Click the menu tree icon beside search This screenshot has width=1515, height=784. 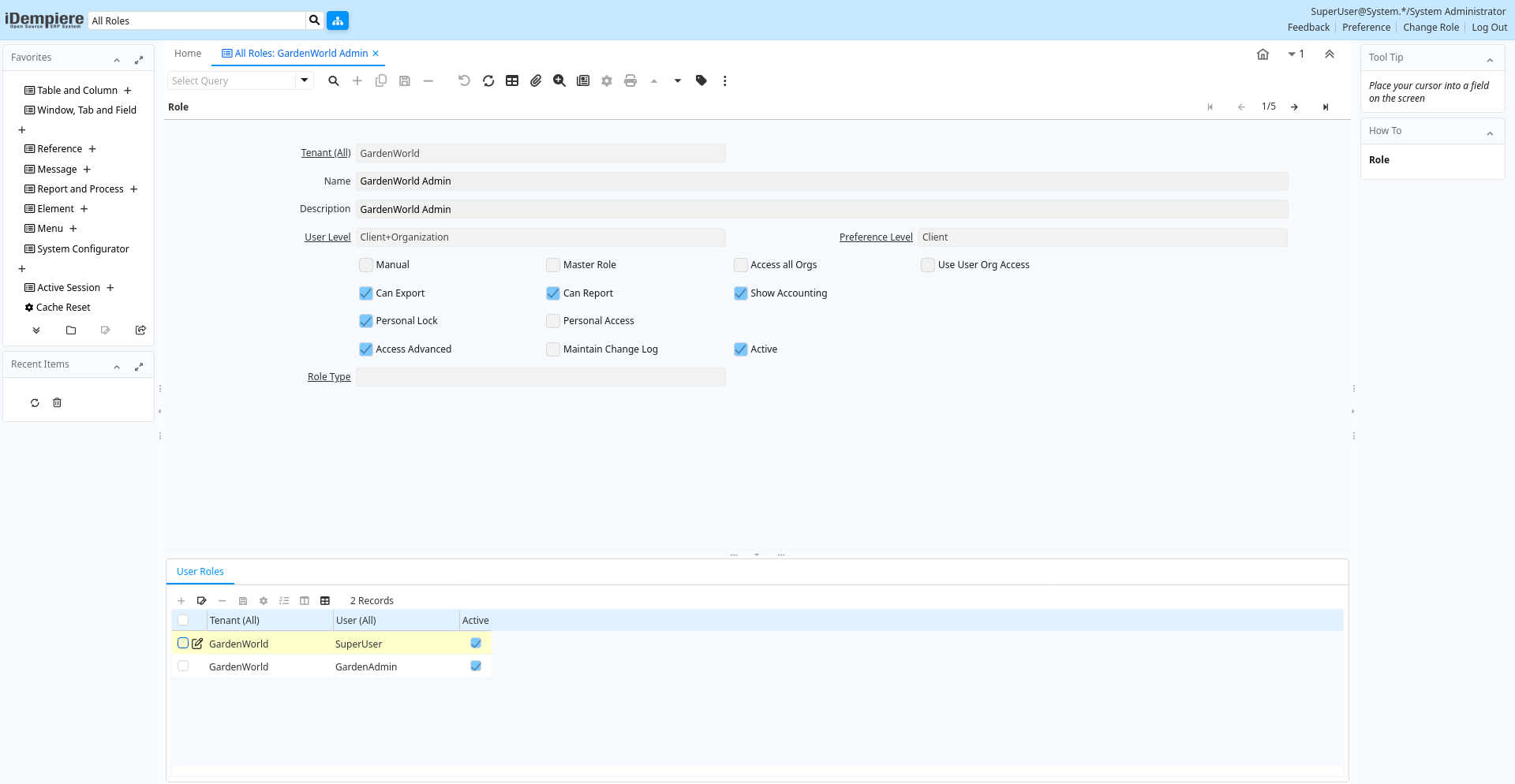point(338,21)
